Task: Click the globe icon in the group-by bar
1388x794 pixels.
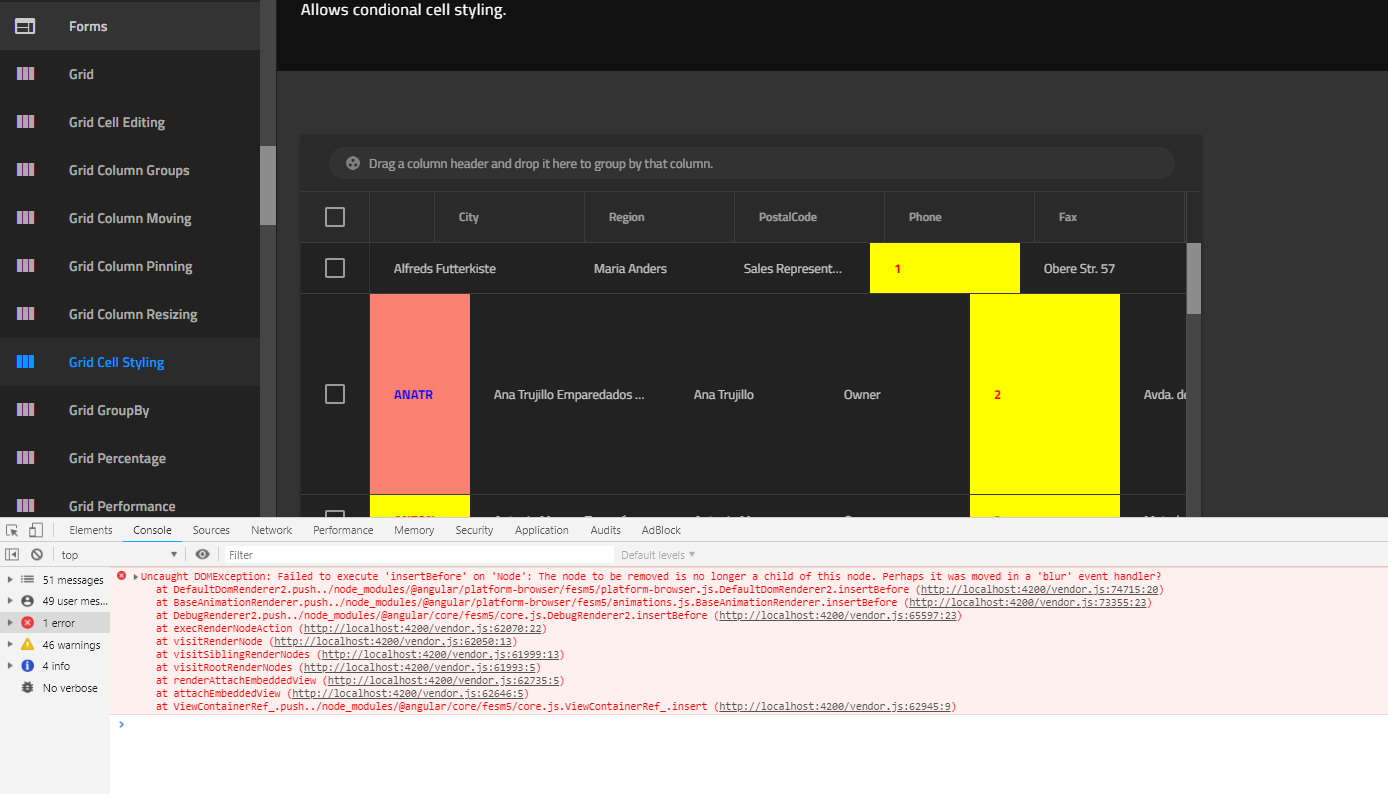Action: (352, 162)
